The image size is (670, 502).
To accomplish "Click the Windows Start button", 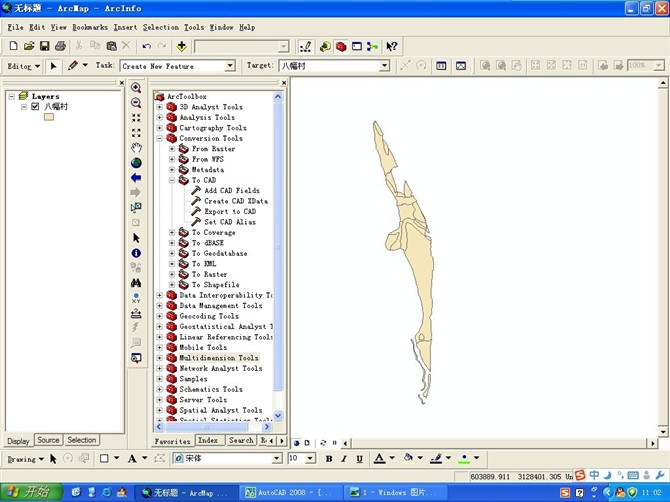I will coord(28,492).
